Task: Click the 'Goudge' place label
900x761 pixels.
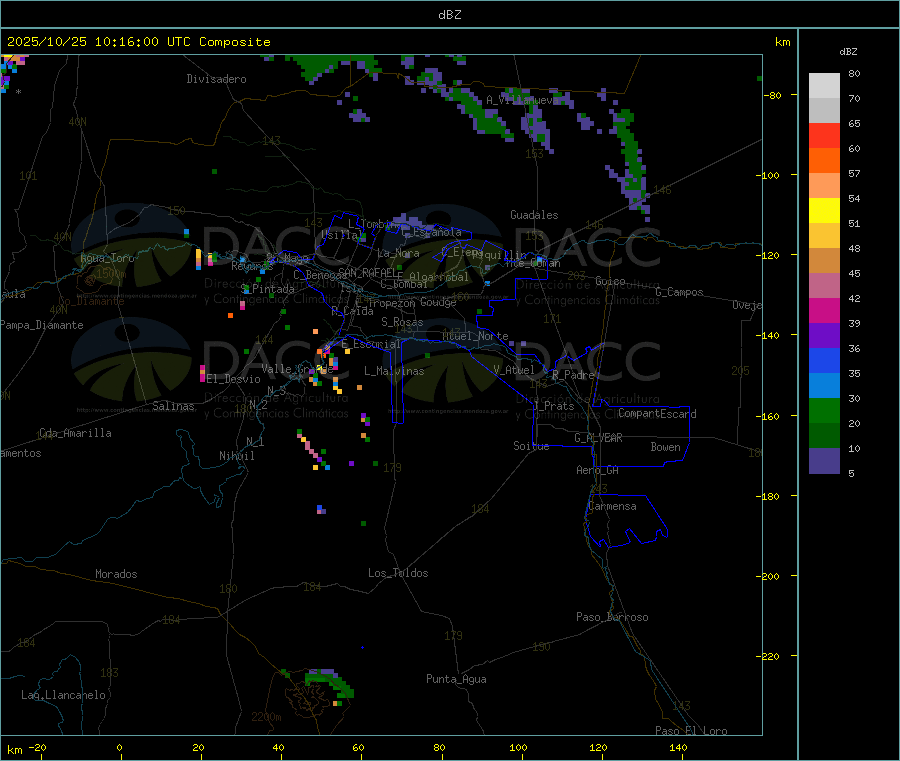Action: pyautogui.click(x=438, y=302)
